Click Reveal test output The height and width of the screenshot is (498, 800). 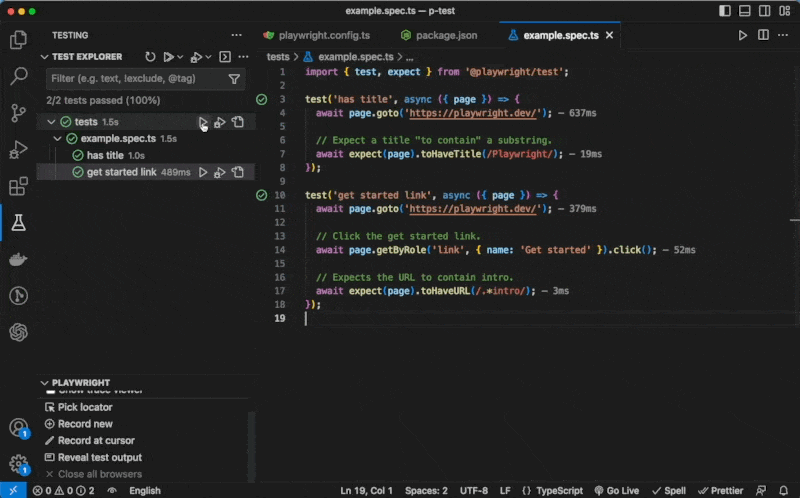coord(99,458)
